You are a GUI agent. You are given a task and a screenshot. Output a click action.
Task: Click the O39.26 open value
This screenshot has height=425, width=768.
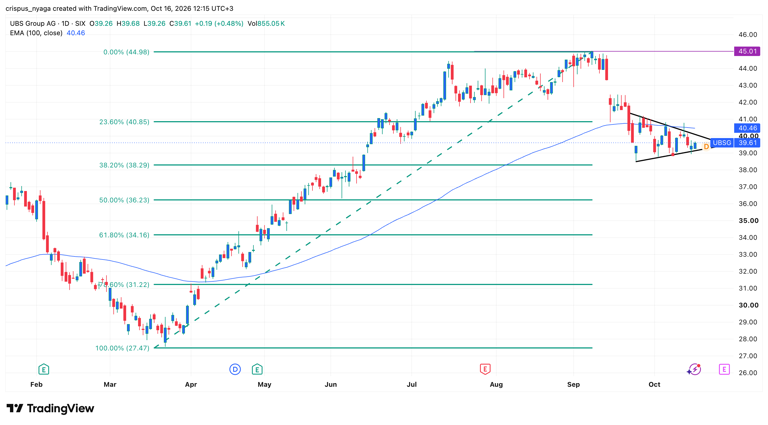tap(101, 24)
